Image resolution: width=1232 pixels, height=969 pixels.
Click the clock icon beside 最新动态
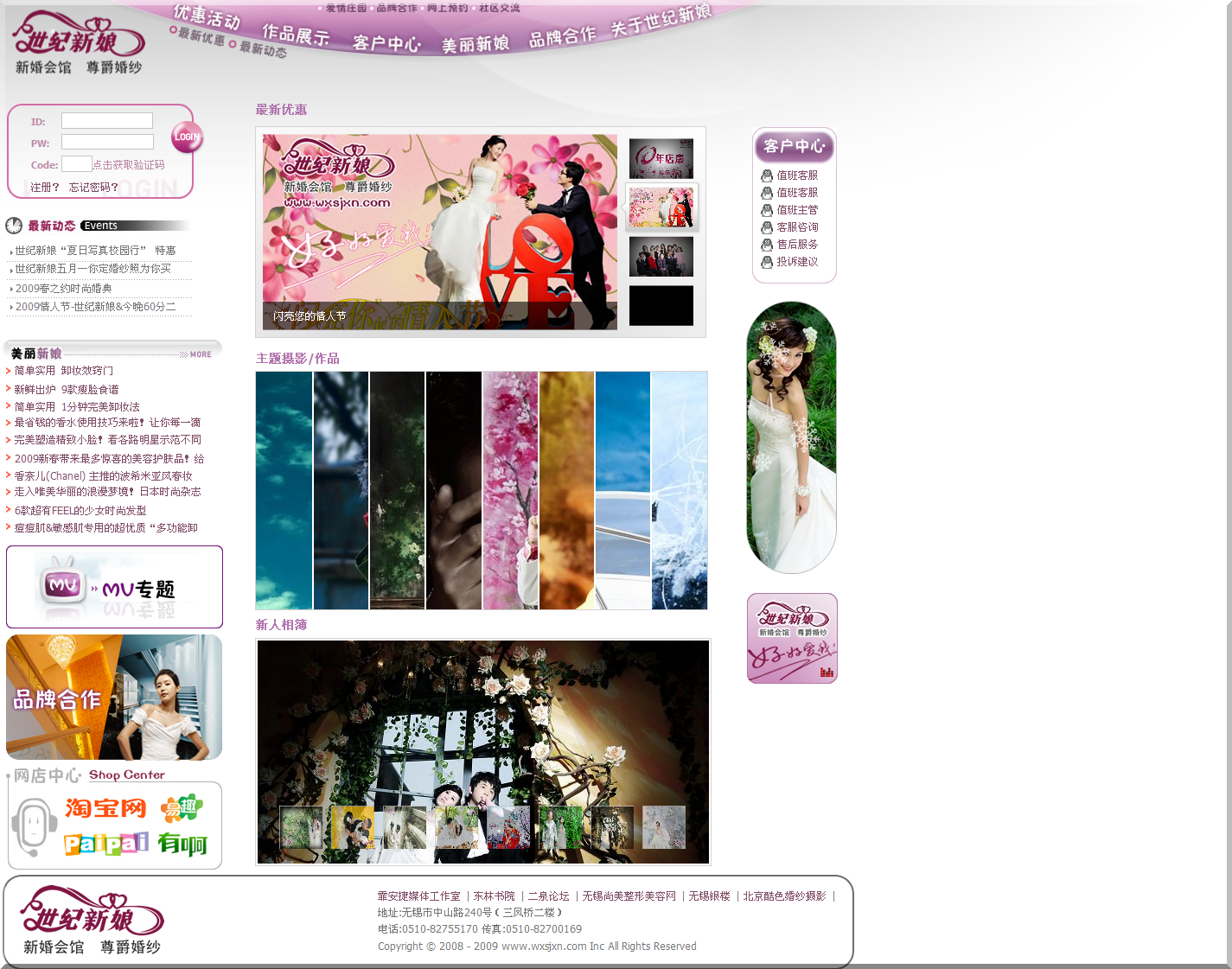[x=13, y=226]
